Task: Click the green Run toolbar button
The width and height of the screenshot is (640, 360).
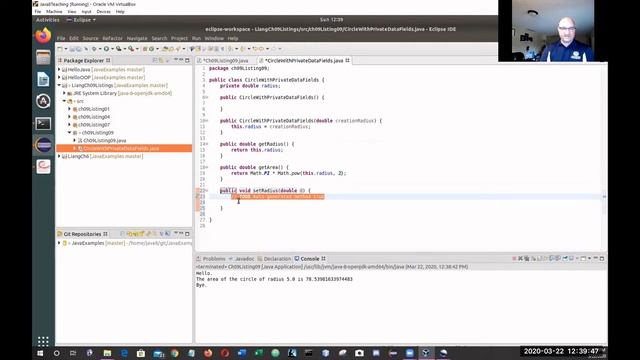Action: (106, 49)
